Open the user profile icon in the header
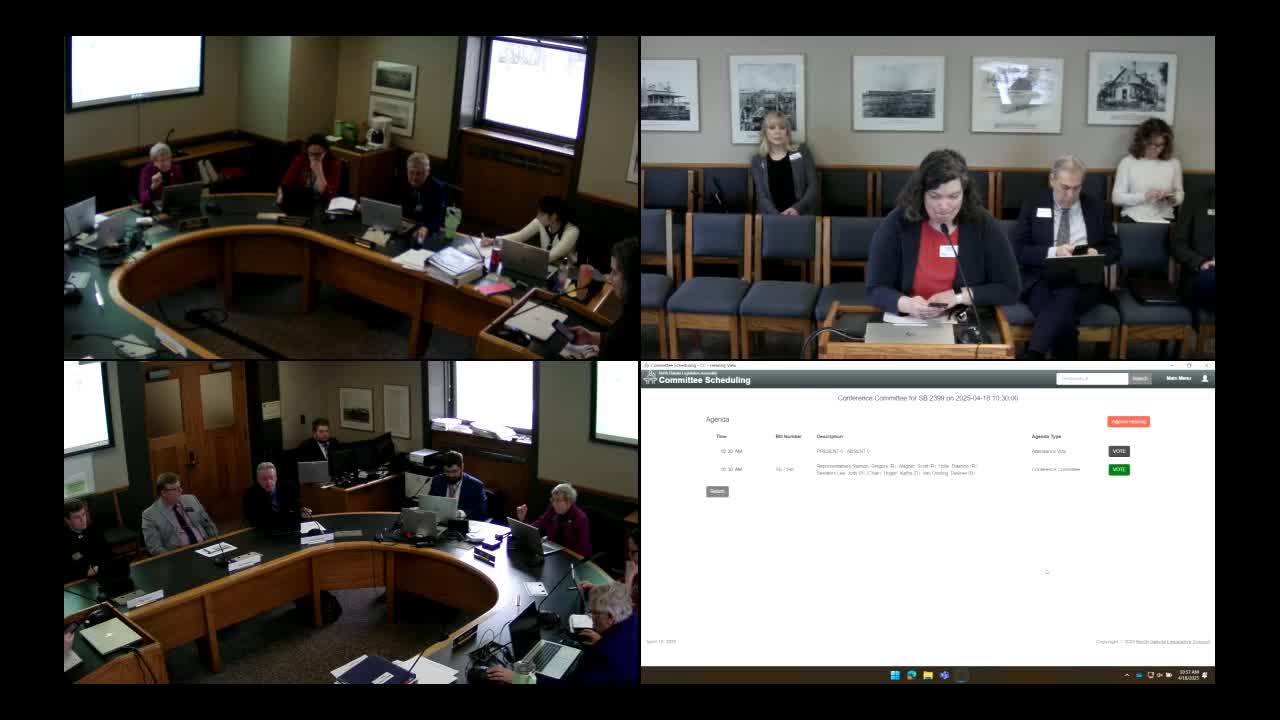The width and height of the screenshot is (1280, 720). tap(1205, 380)
